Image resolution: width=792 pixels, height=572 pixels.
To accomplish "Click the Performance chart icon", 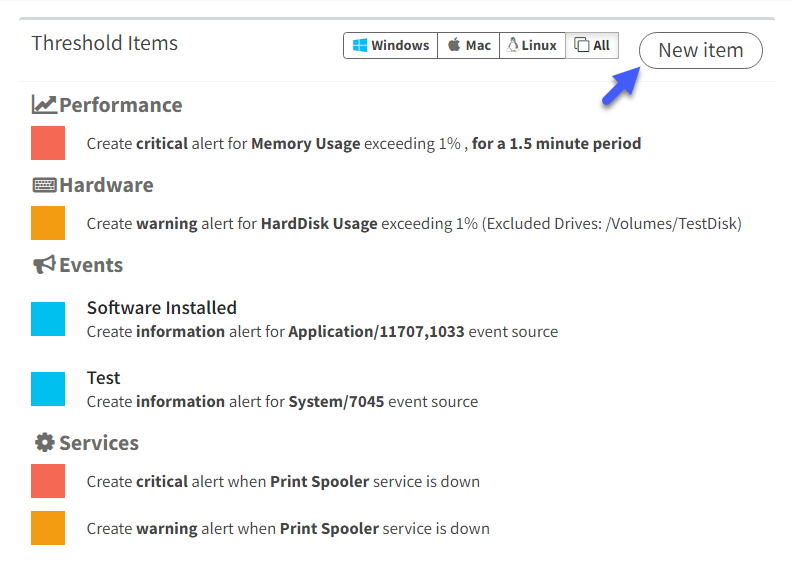I will 44,105.
